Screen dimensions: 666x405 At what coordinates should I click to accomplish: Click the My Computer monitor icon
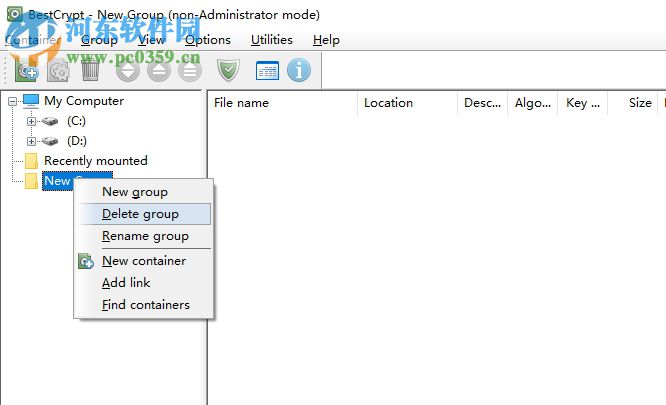click(31, 101)
